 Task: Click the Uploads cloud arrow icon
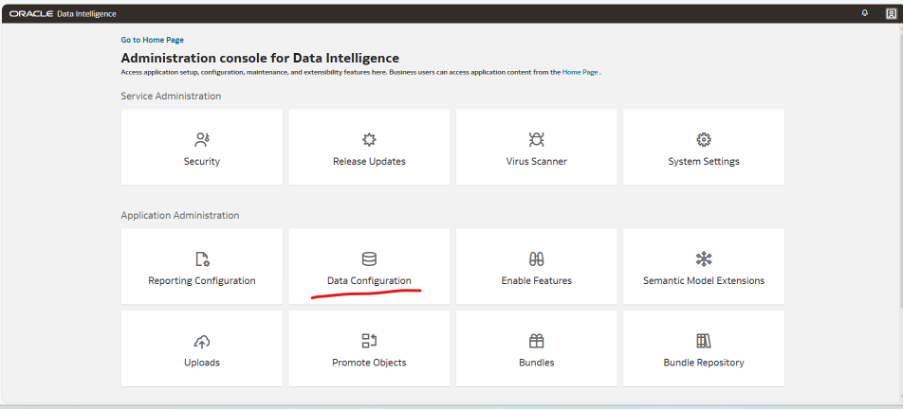click(202, 341)
